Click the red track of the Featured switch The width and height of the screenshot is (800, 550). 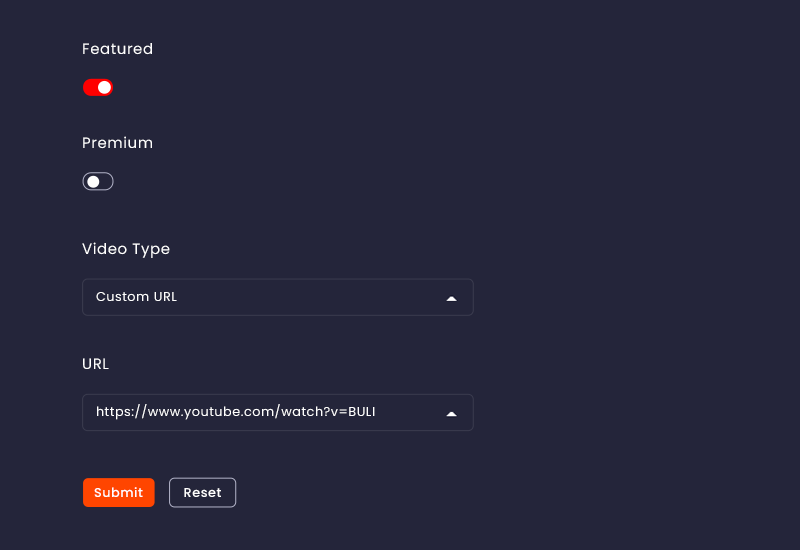[x=89, y=87]
